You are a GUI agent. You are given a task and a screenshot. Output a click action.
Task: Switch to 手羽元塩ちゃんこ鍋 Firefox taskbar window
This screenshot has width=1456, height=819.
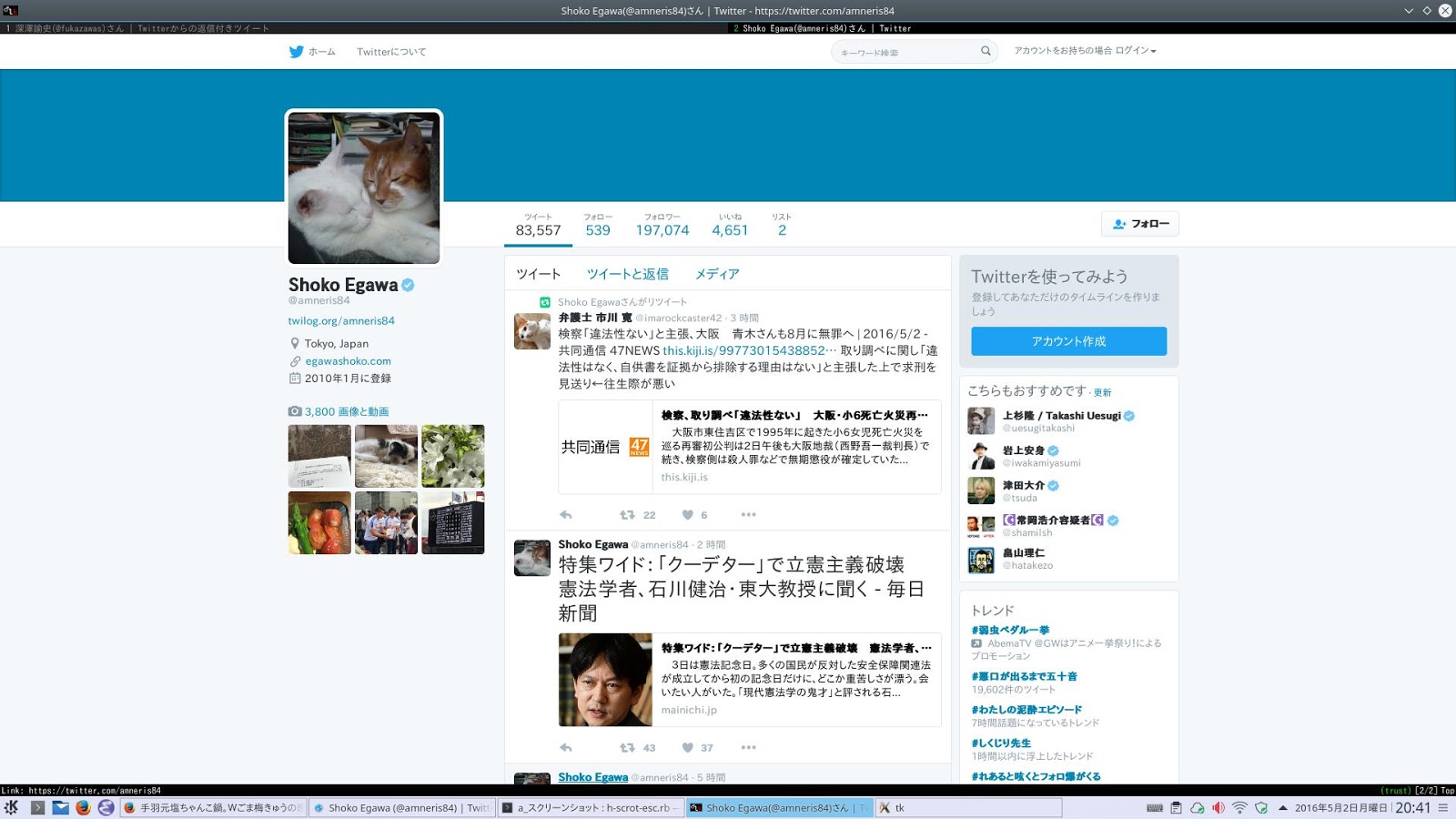[213, 807]
